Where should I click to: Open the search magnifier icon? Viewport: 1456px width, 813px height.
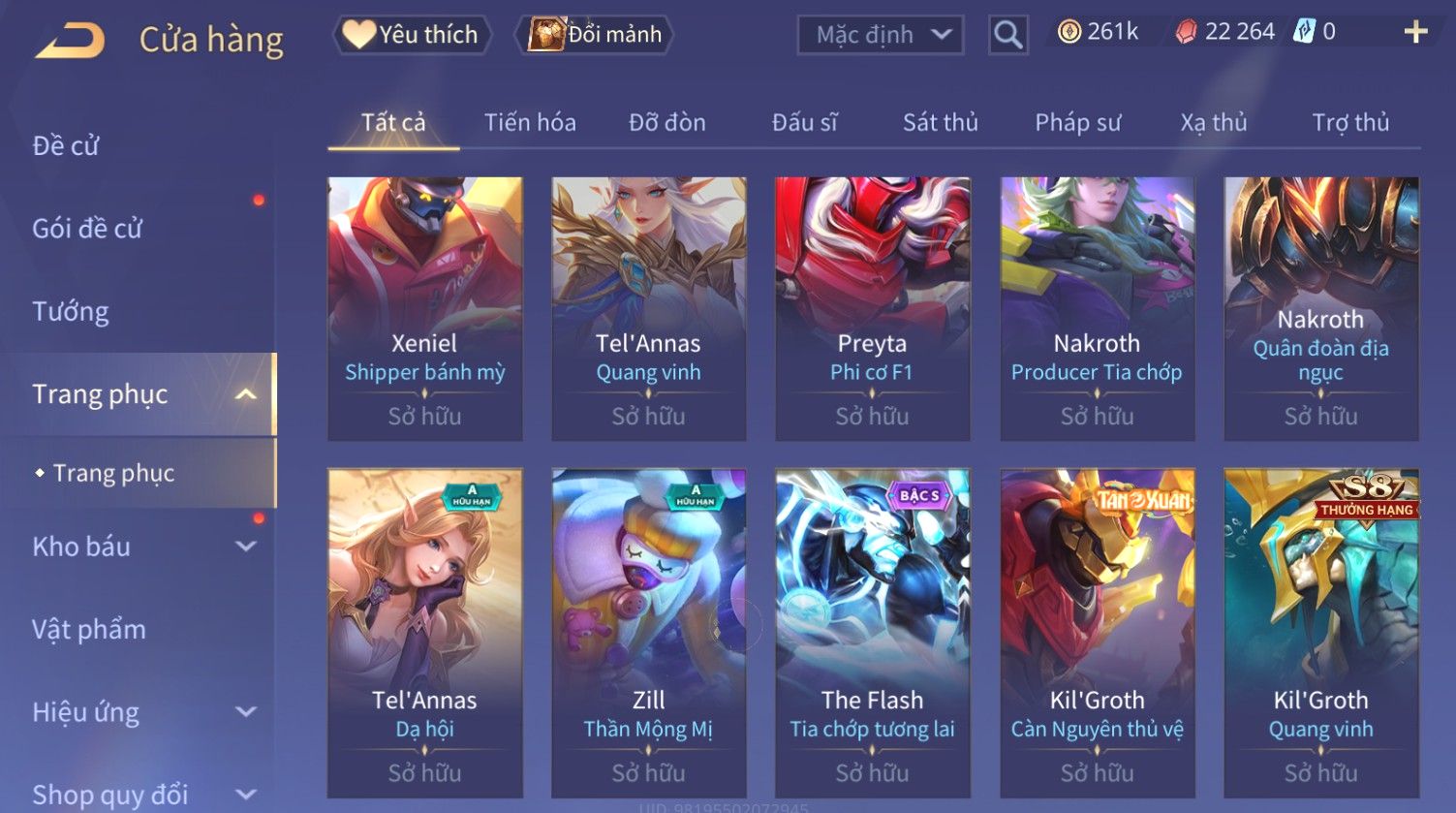(x=1007, y=36)
